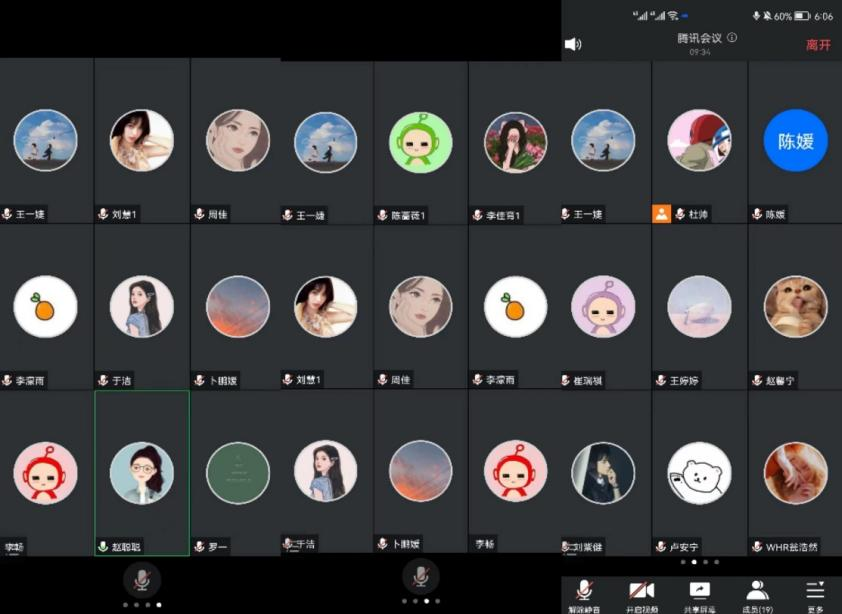This screenshot has height=614, width=842.
Task: Tap page indicator dots above bottom toolbar
Action: (x=699, y=562)
